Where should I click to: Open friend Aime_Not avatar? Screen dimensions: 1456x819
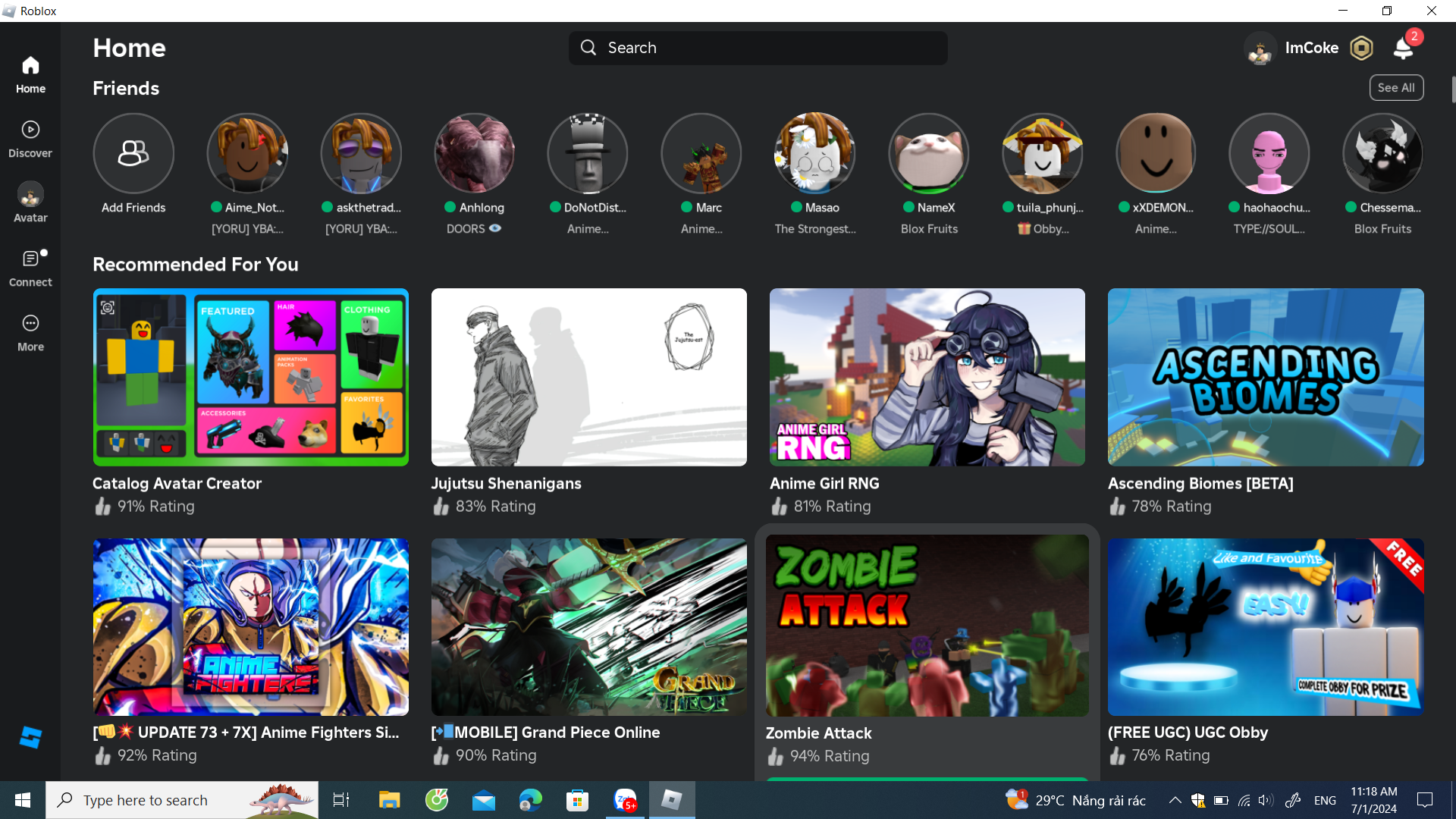(x=247, y=153)
